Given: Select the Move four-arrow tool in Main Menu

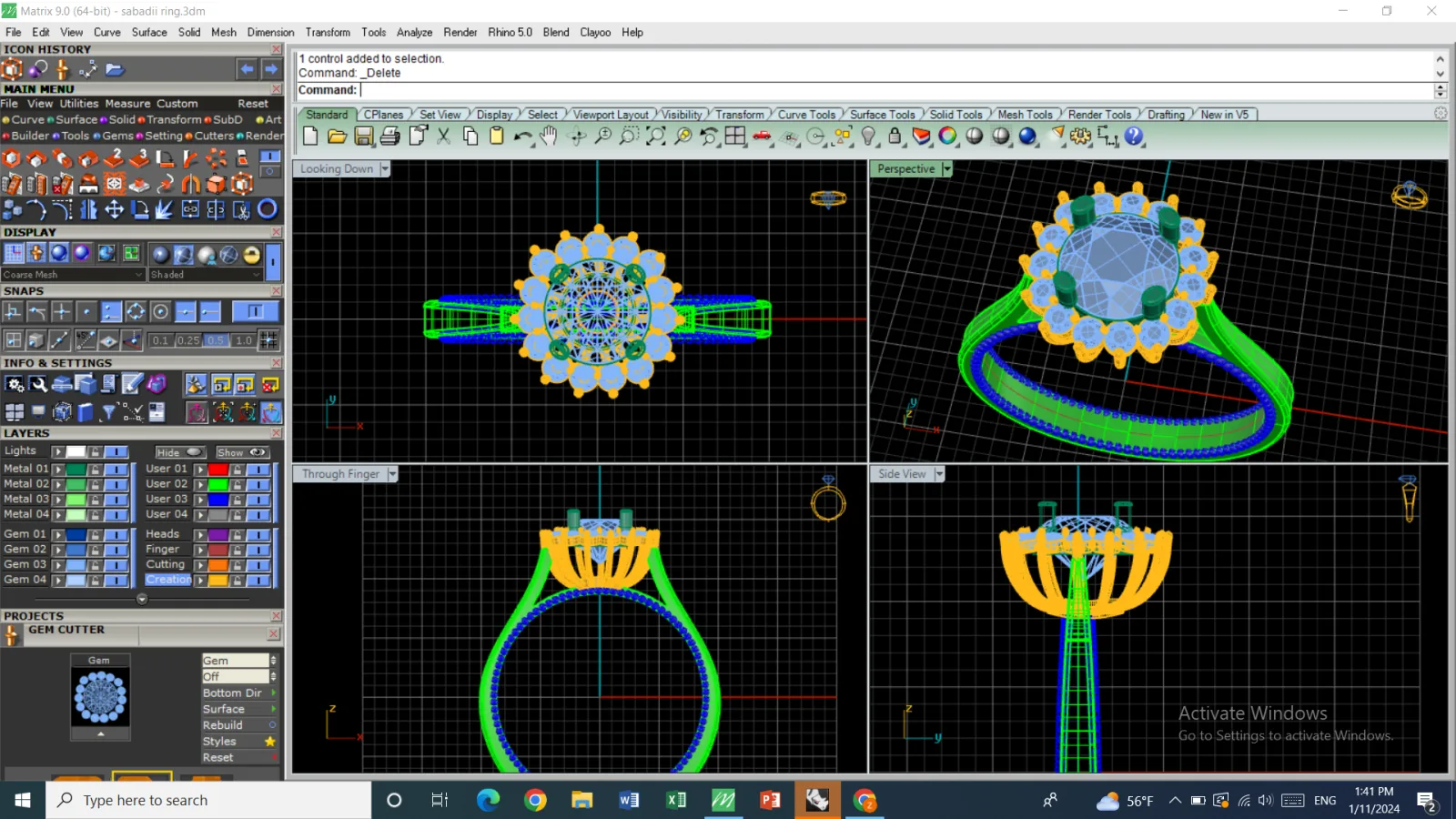Looking at the screenshot, I should point(114,210).
